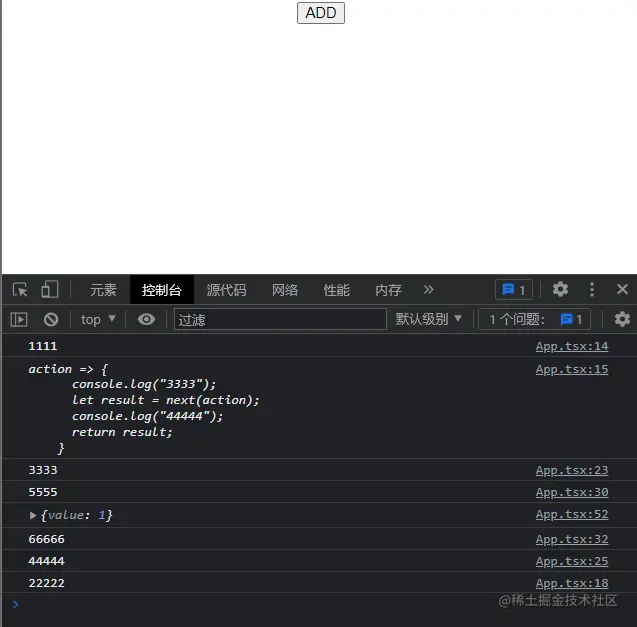Open DevTools settings gear in the tab bar

pos(560,289)
